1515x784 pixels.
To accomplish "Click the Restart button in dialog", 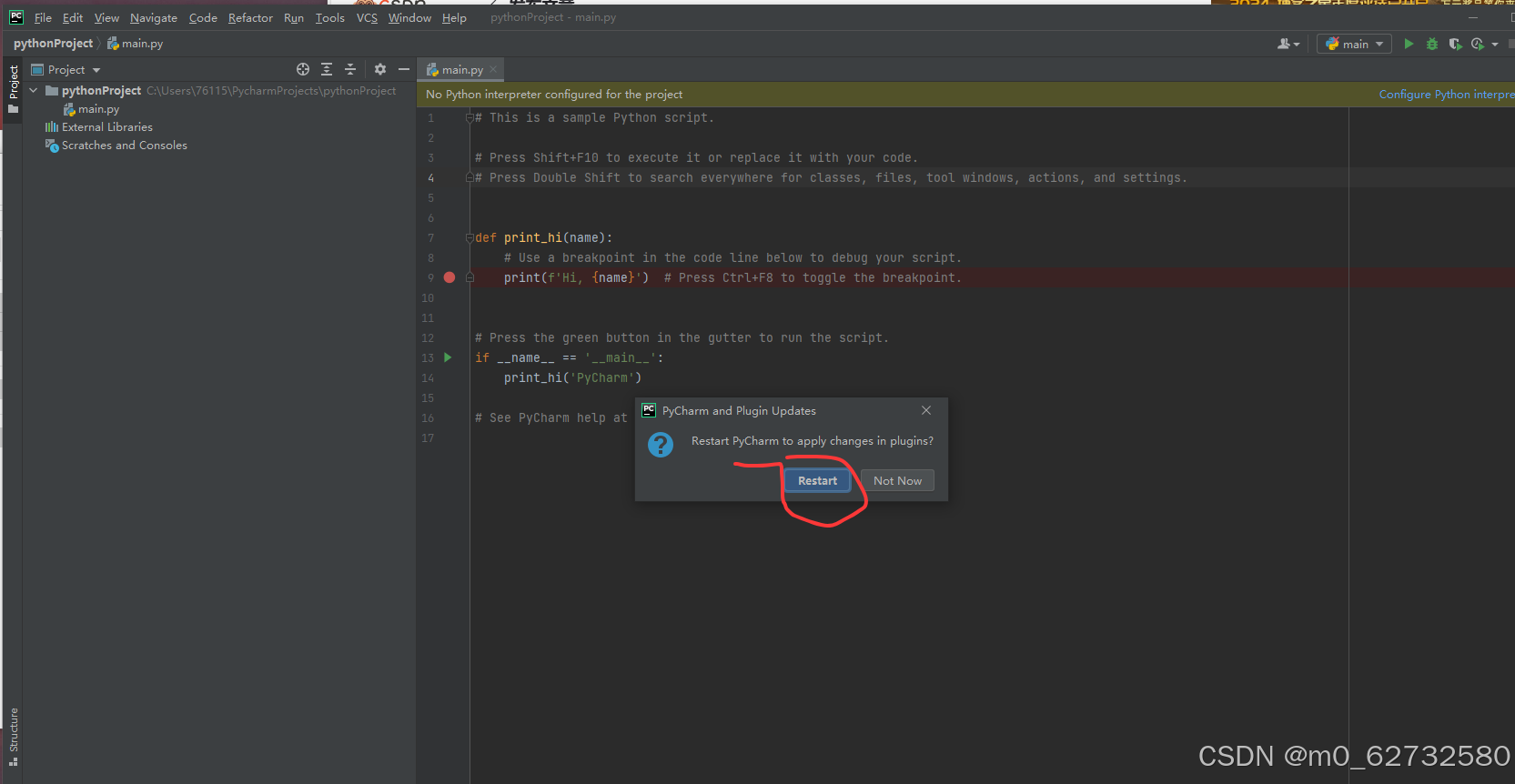I will (817, 480).
